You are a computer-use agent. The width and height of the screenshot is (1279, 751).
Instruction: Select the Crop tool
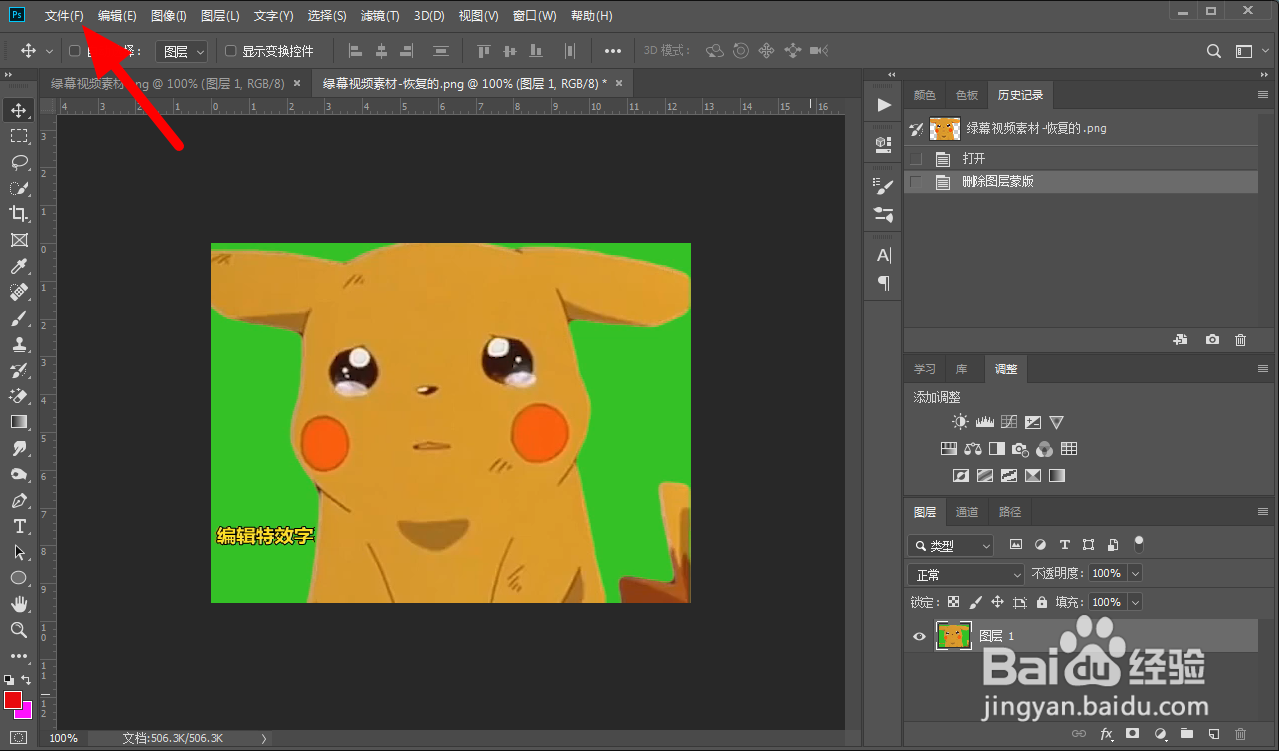19,214
